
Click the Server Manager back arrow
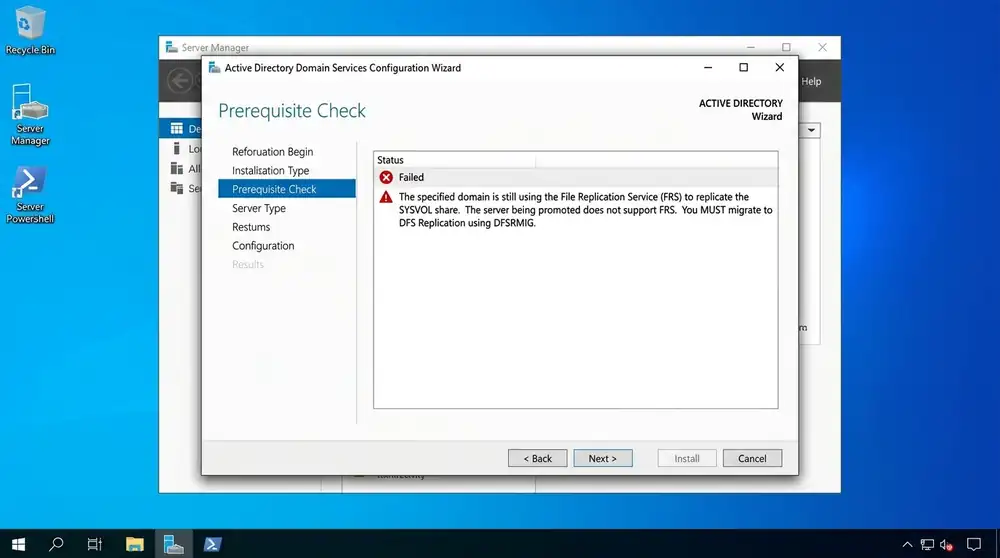pyautogui.click(x=180, y=81)
